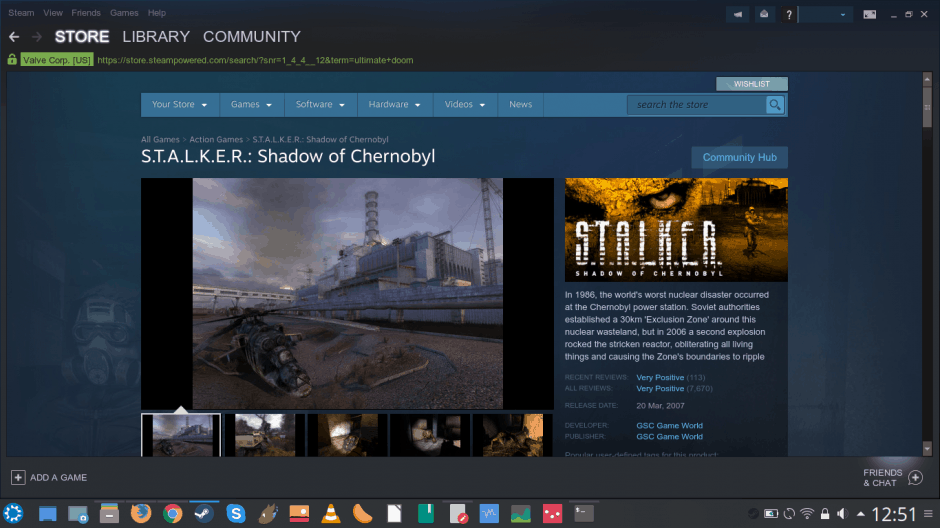Screen dimensions: 940x528
Task: Open the account name dropdown
Action: [826, 14]
